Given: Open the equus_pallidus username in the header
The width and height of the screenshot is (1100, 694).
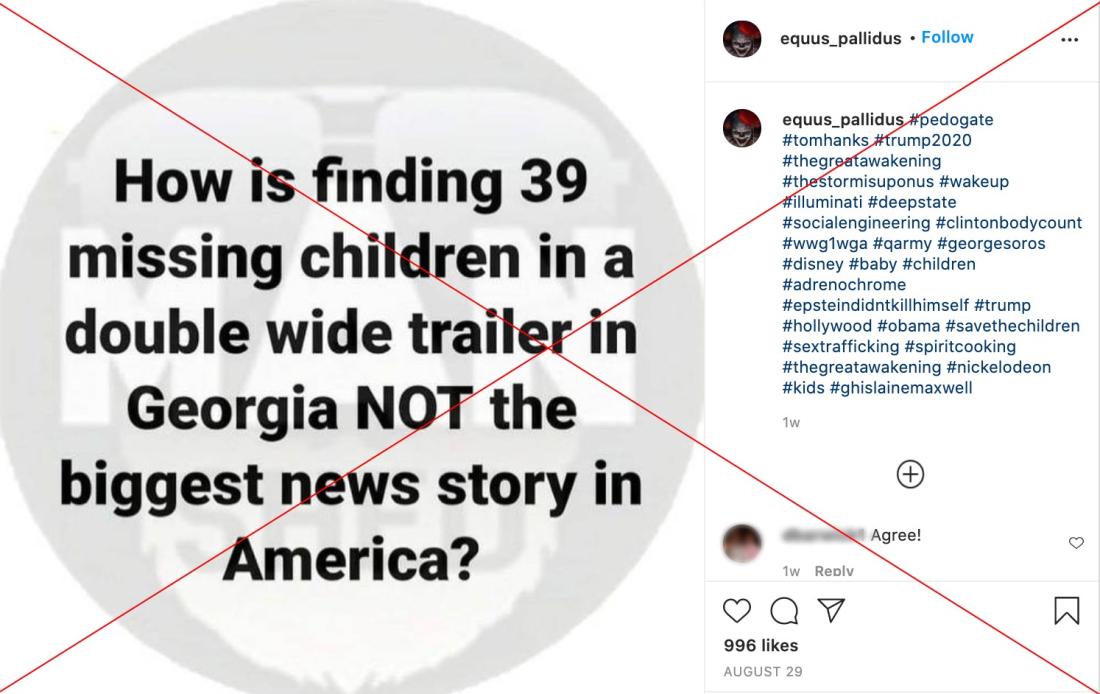Looking at the screenshot, I should click(840, 39).
